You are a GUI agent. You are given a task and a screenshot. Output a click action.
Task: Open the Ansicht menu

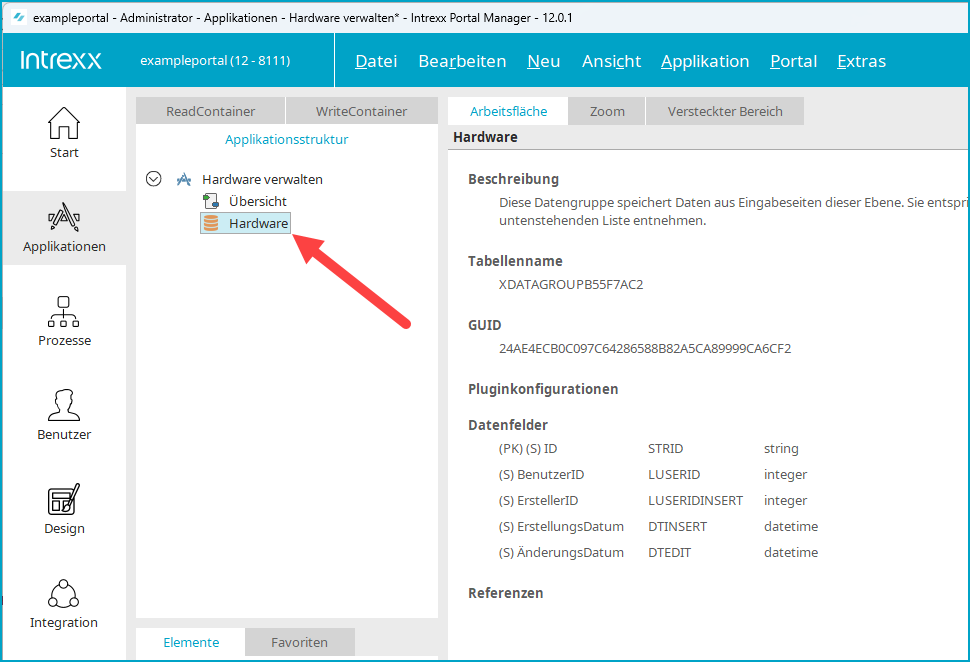(611, 61)
